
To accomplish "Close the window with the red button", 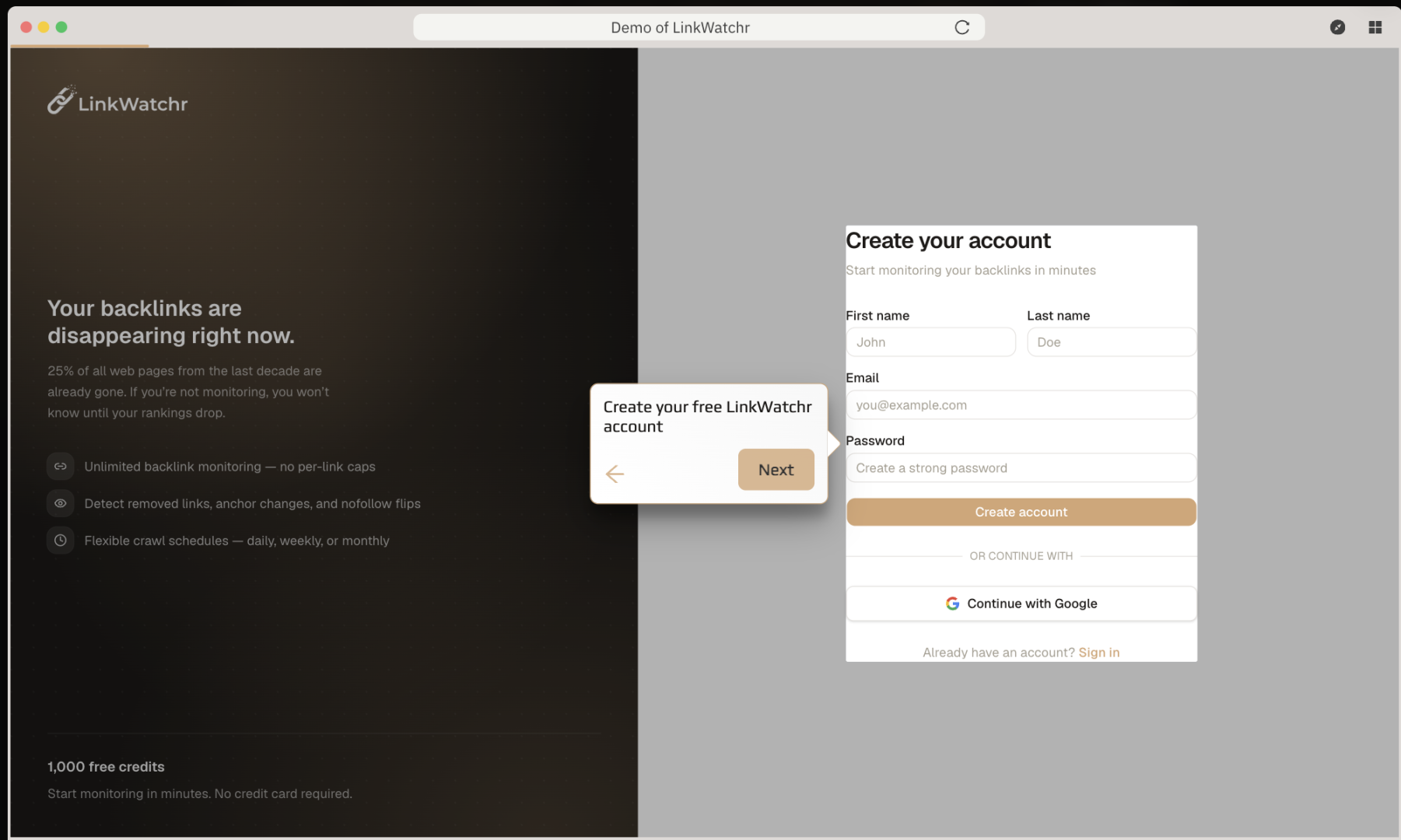I will 26,27.
